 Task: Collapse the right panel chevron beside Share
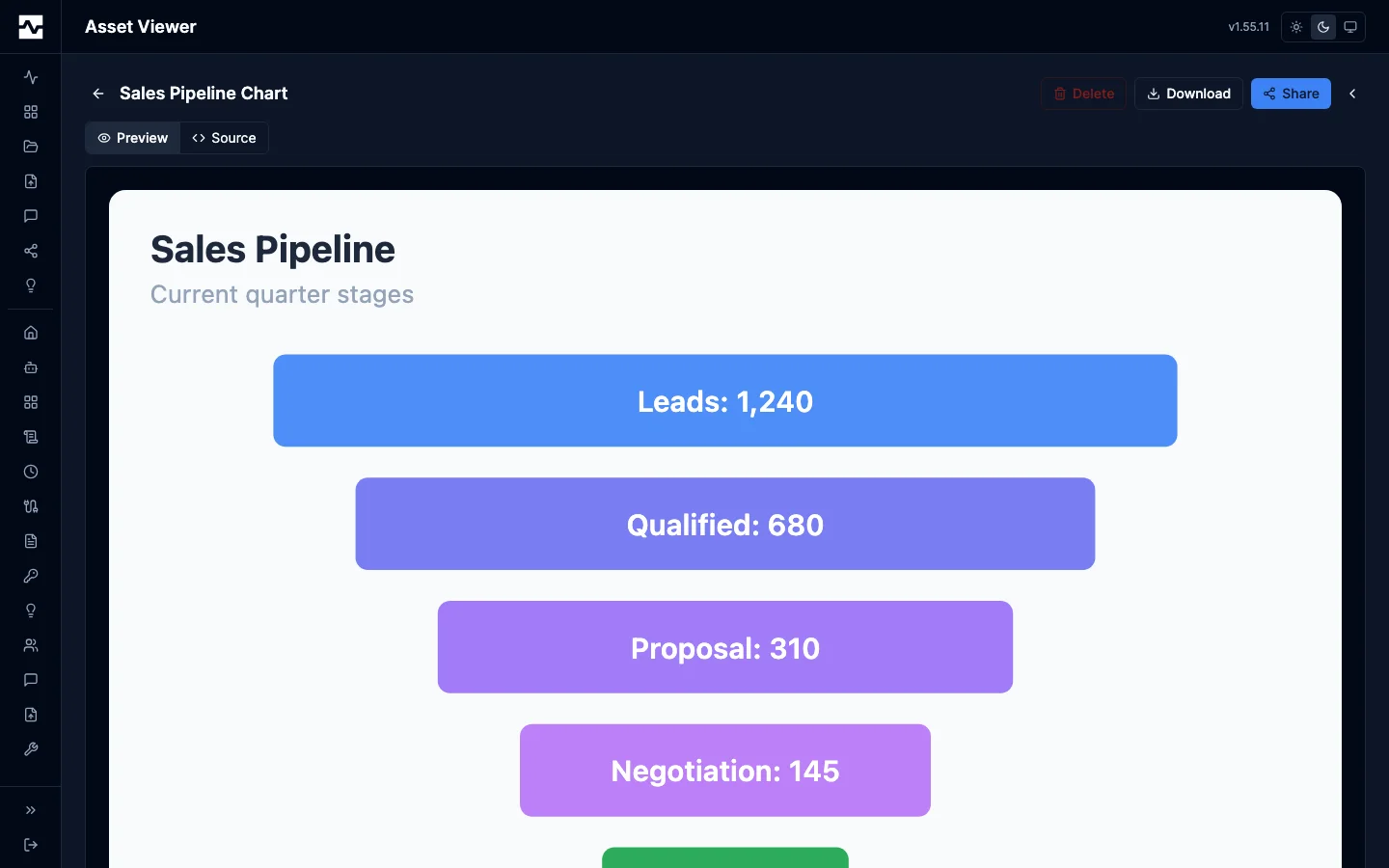1352,94
